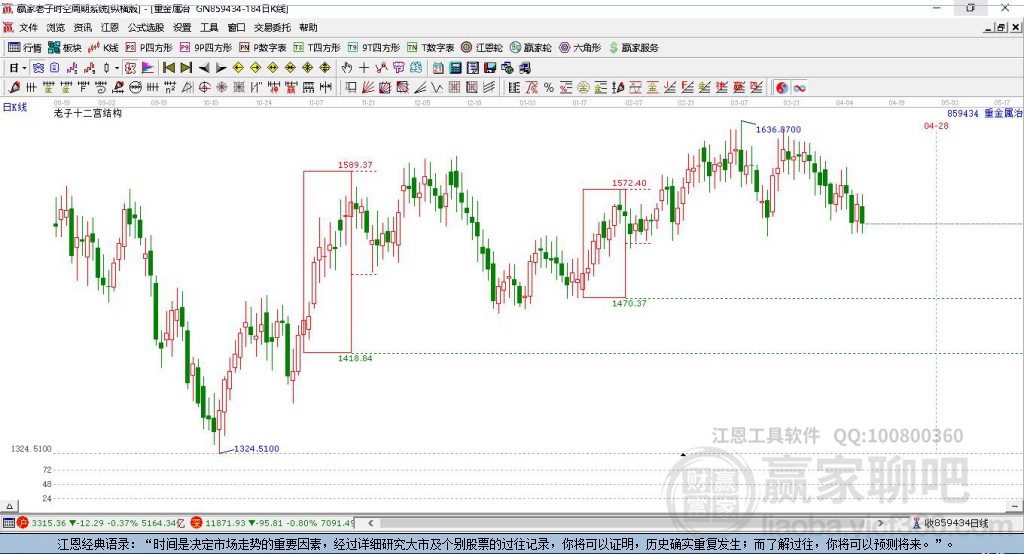Screen dimensions: 1024x554
Task: Open 赢家服务 service with dollar icon
Action: pos(633,48)
